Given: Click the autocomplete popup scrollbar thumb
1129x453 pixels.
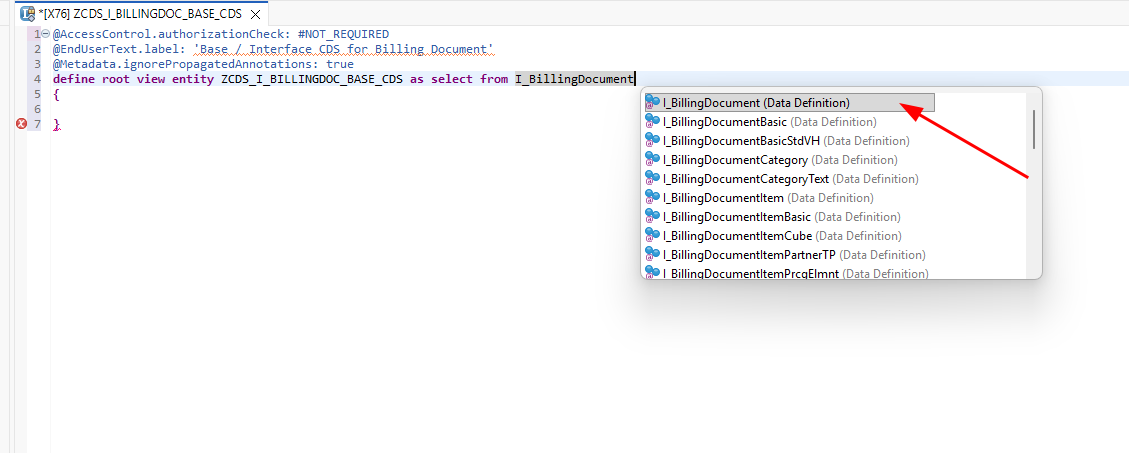Looking at the screenshot, I should coord(1034,129).
